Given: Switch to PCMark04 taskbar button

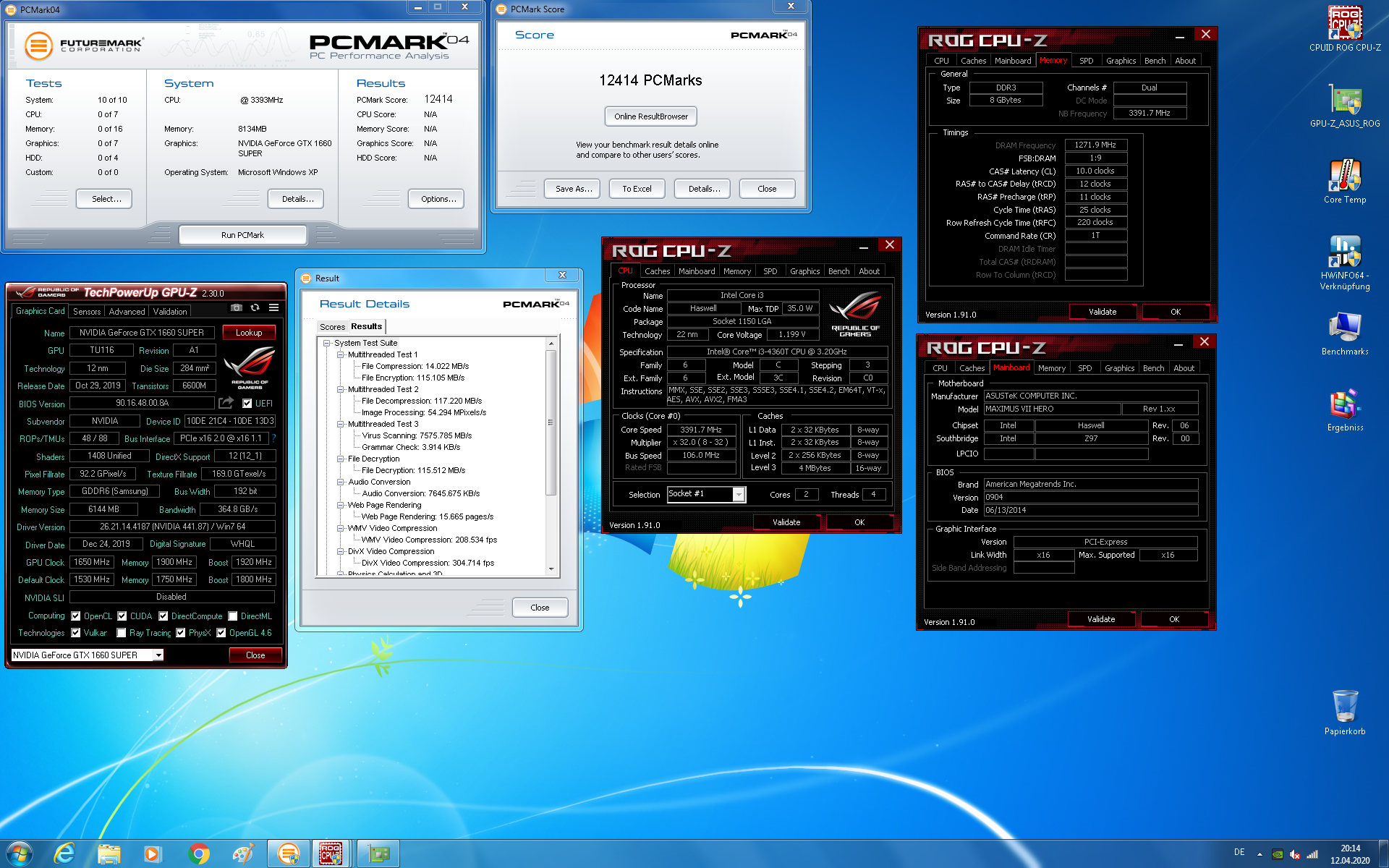Looking at the screenshot, I should (x=289, y=854).
